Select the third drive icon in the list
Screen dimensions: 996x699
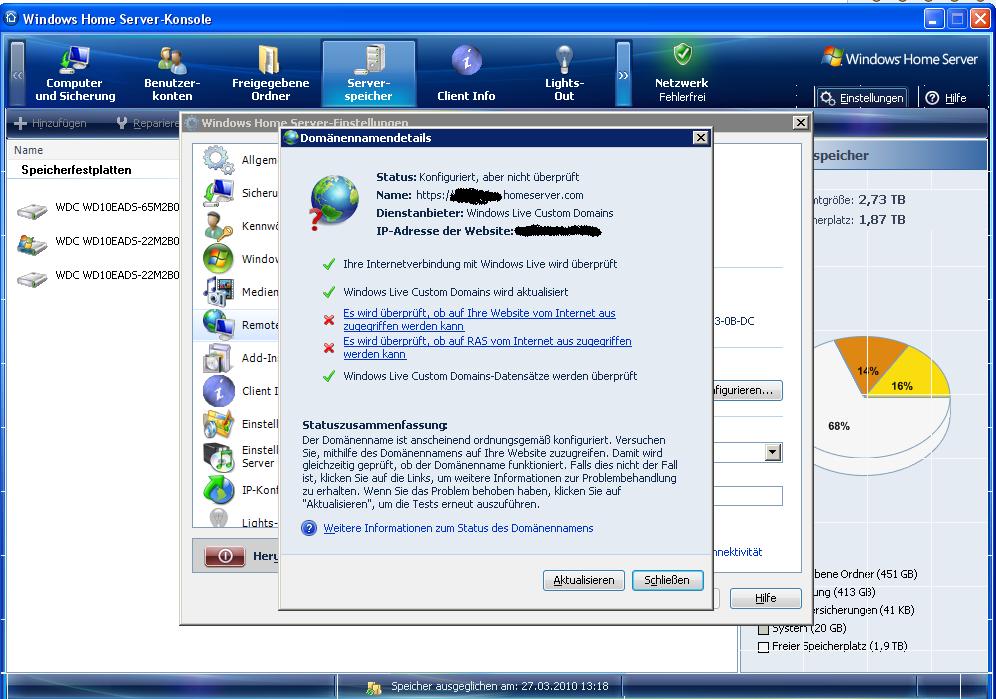(32, 278)
